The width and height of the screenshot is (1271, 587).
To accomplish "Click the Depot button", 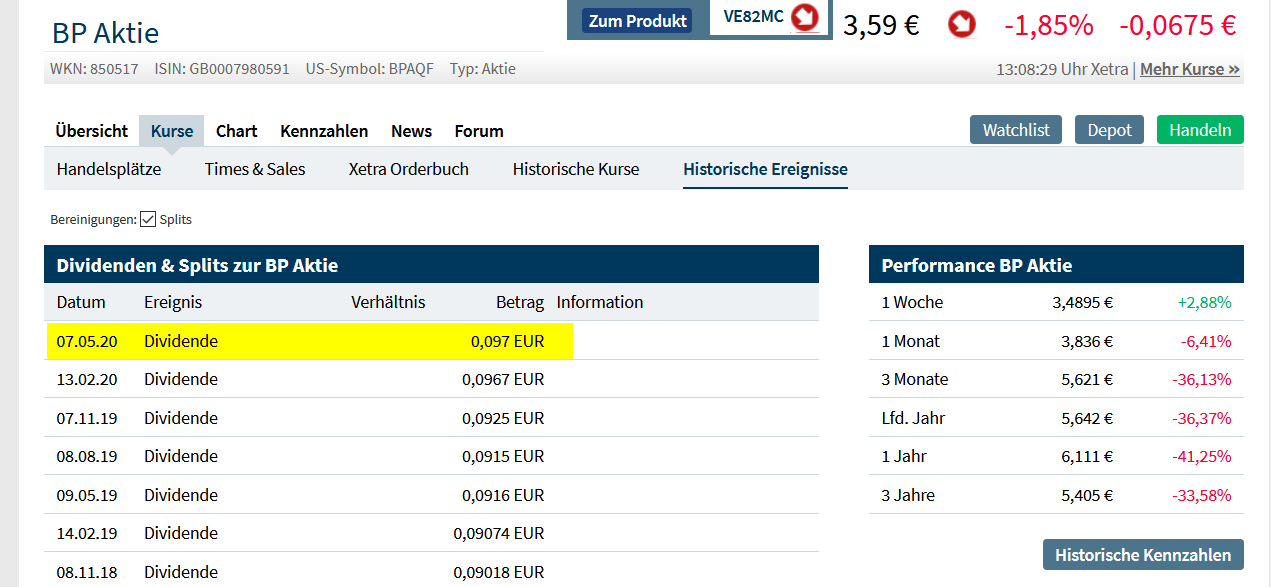I will point(1109,130).
